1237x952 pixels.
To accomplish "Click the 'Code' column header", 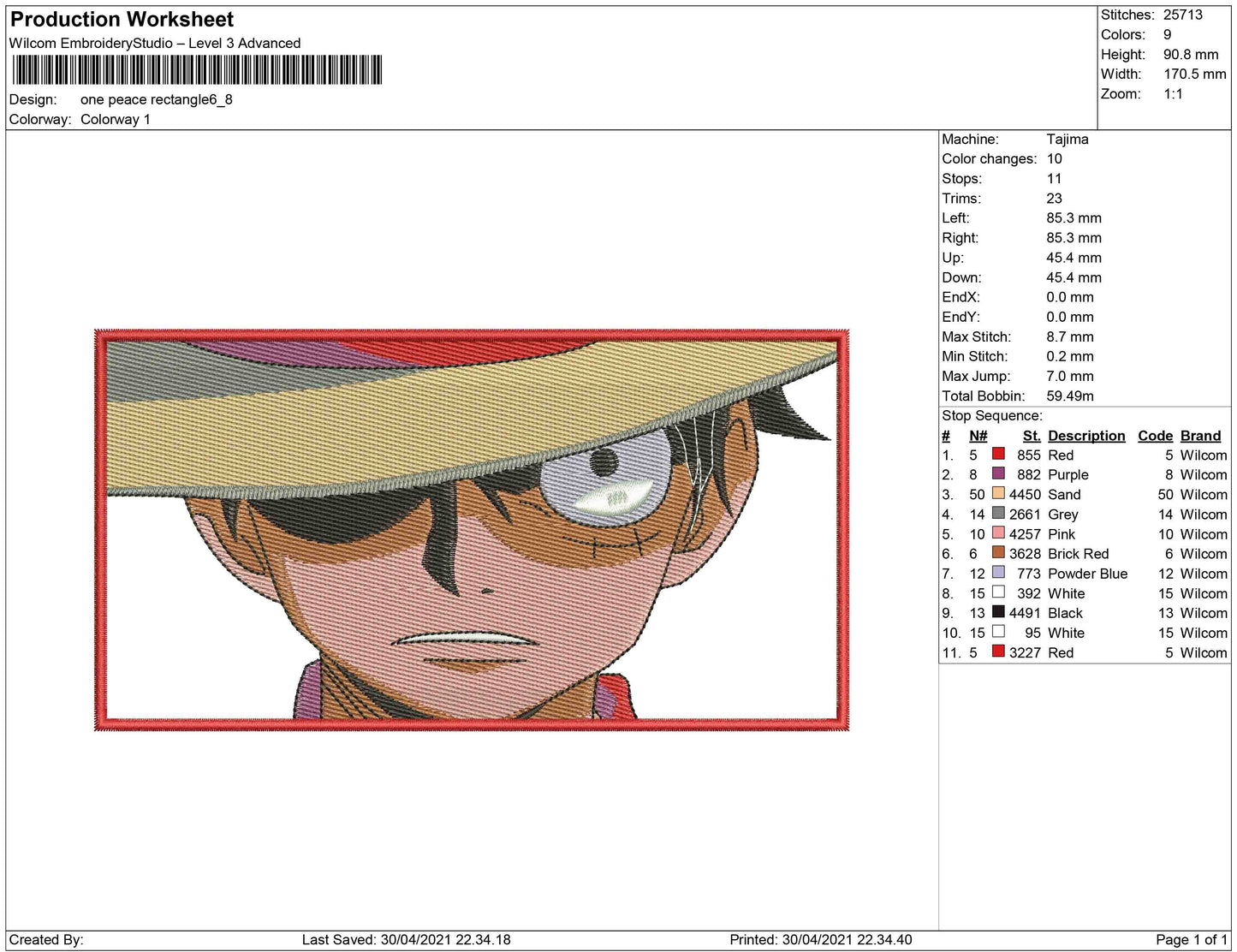I will pos(1155,435).
